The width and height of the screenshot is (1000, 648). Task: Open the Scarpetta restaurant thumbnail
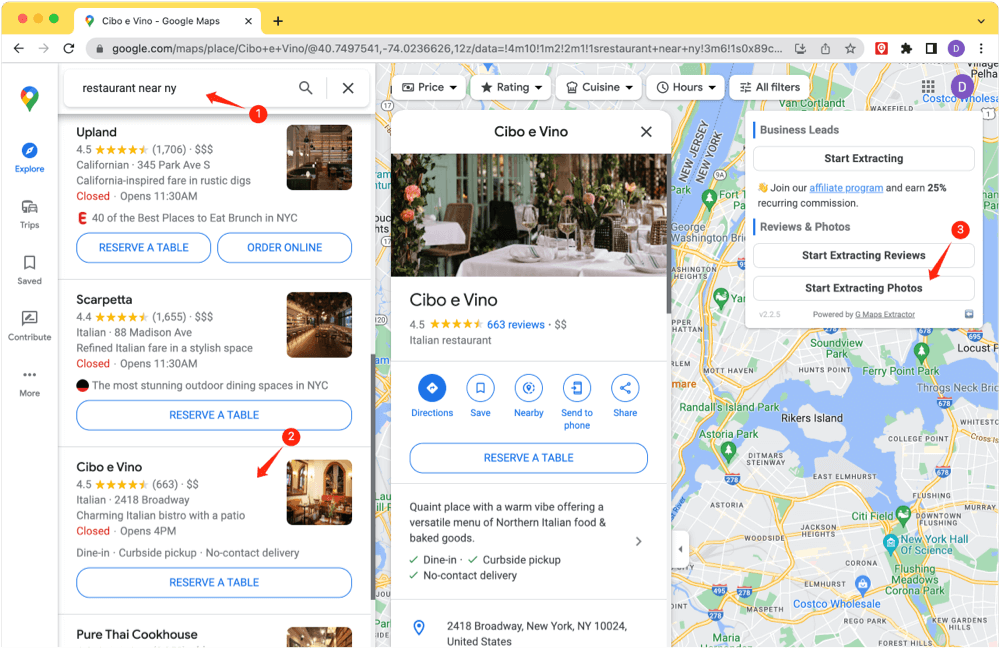click(x=319, y=325)
